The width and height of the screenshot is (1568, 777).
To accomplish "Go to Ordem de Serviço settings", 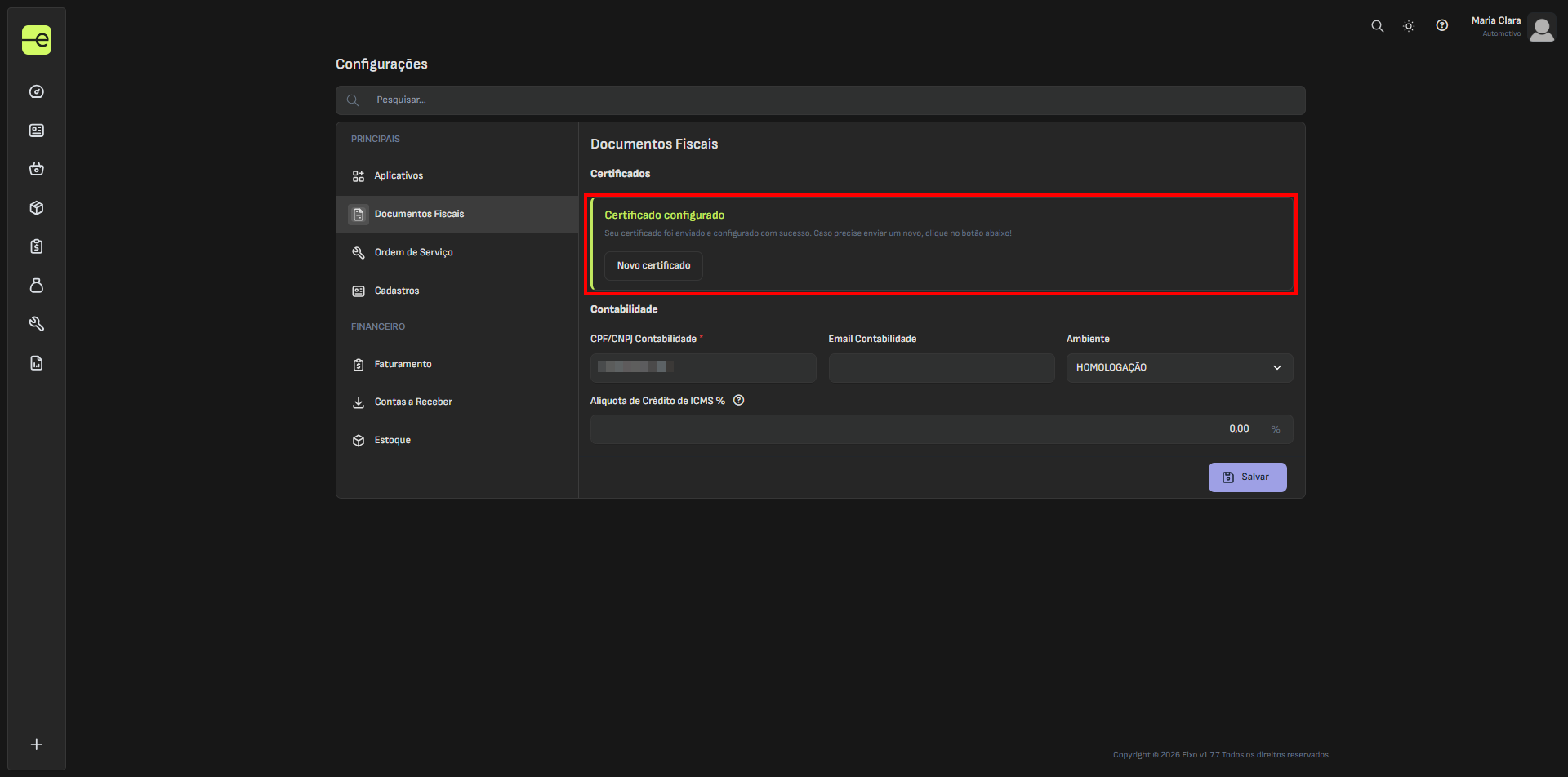I will pyautogui.click(x=413, y=253).
